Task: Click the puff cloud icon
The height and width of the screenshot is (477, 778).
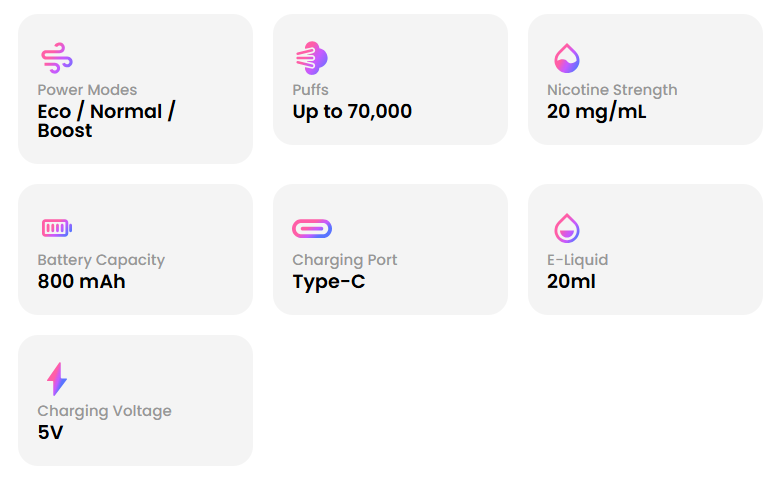Action: [x=312, y=58]
